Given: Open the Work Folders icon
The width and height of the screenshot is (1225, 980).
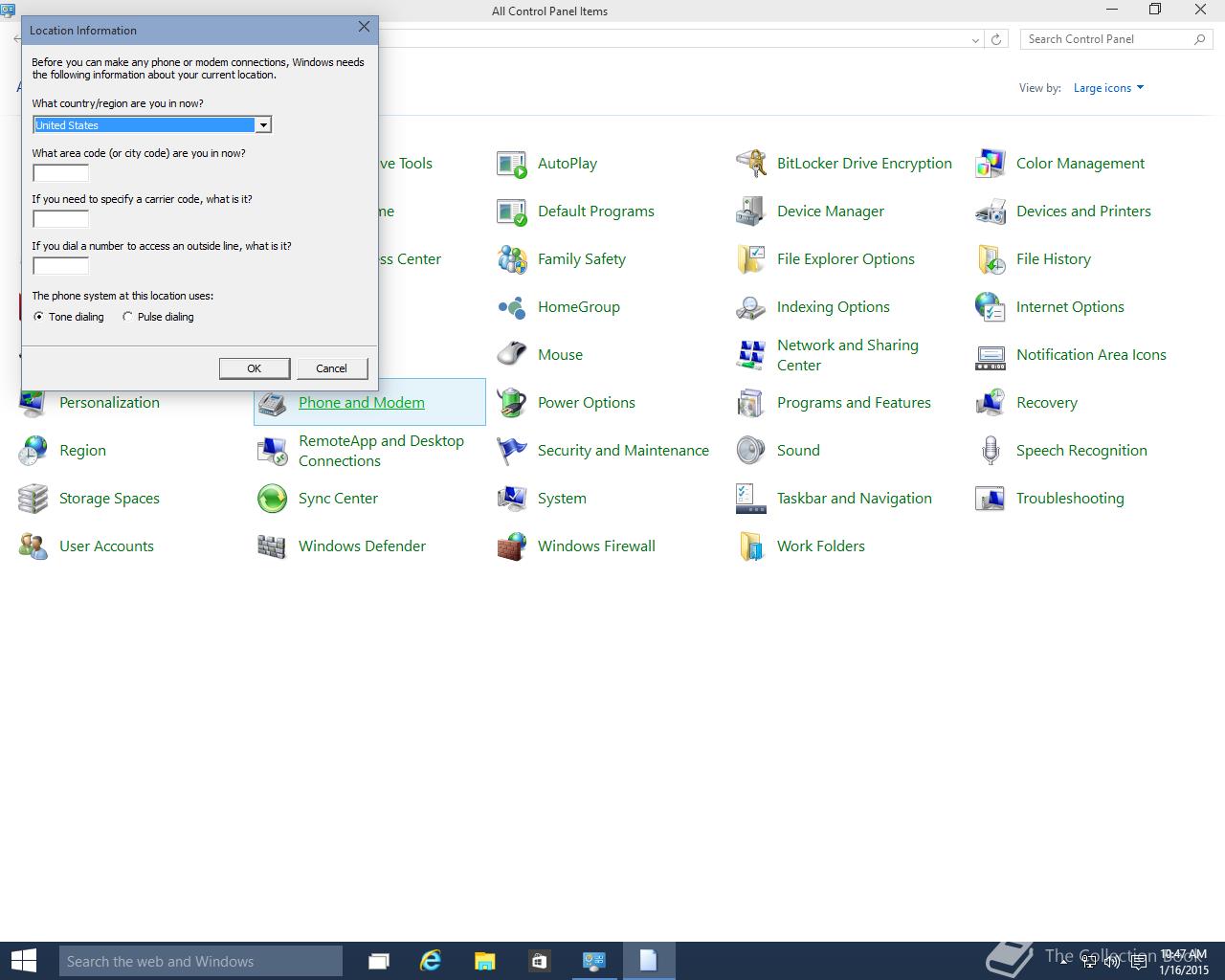Looking at the screenshot, I should coord(751,546).
